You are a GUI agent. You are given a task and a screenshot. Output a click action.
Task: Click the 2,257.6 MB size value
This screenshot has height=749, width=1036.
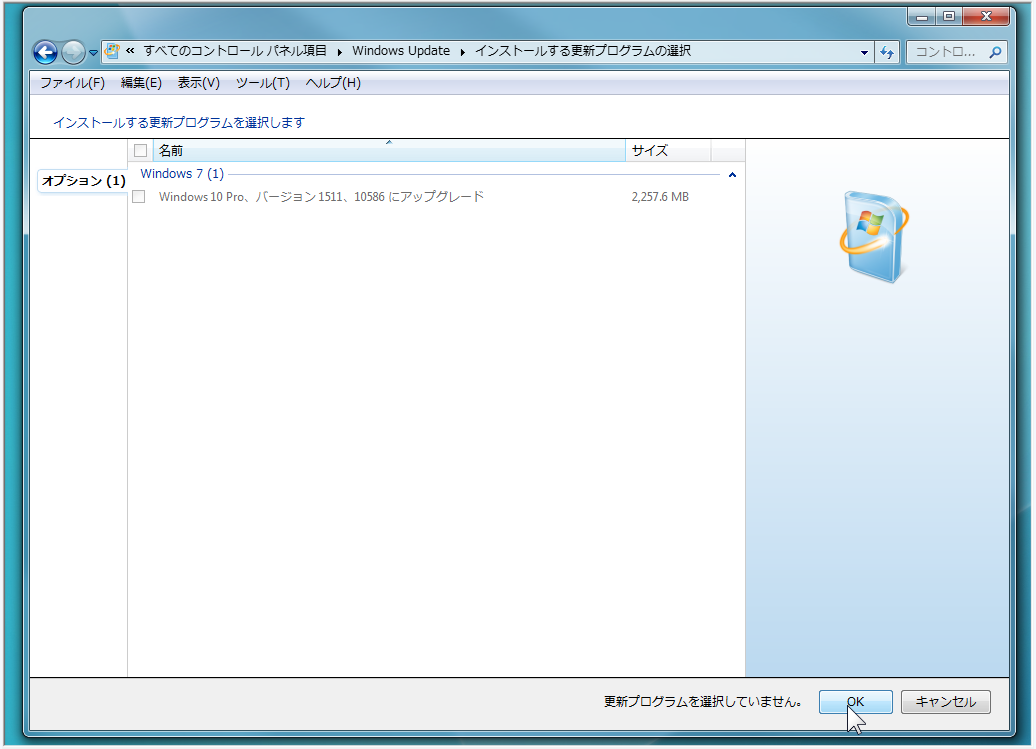tap(660, 197)
